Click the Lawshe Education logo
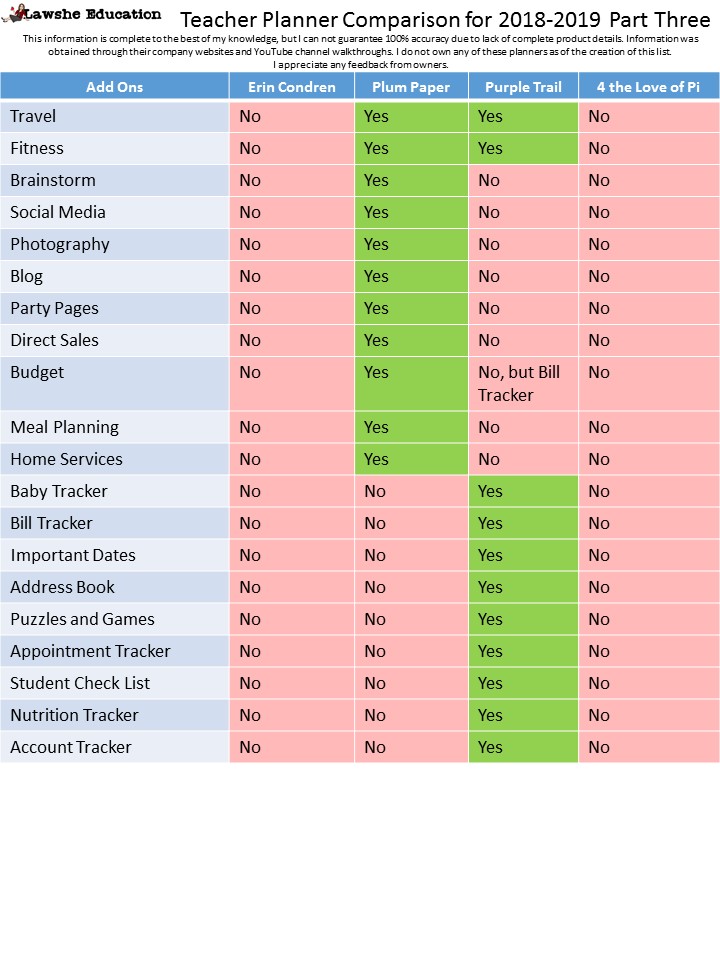Viewport: 720px width, 960px height. pos(85,15)
